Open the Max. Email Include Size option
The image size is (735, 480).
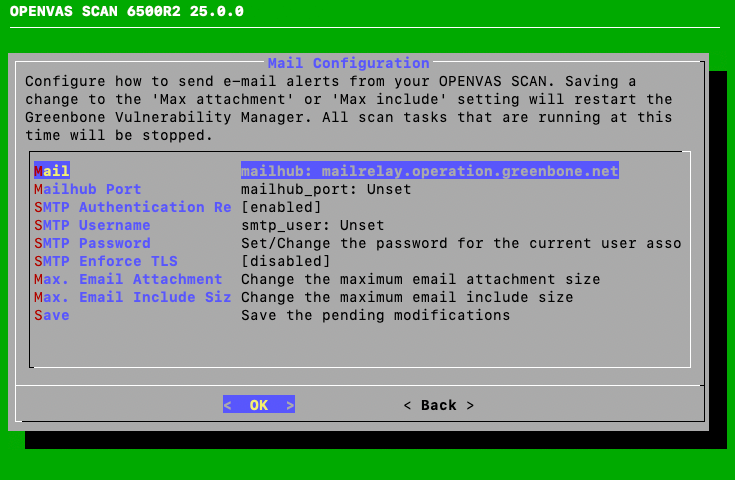pyautogui.click(x=133, y=297)
